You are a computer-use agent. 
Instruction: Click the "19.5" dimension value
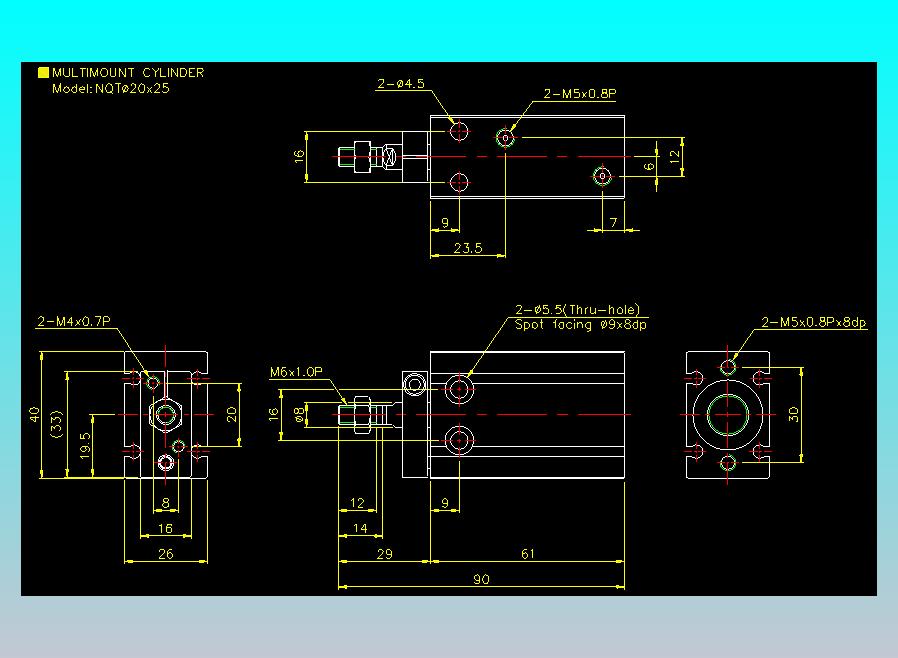[x=85, y=446]
